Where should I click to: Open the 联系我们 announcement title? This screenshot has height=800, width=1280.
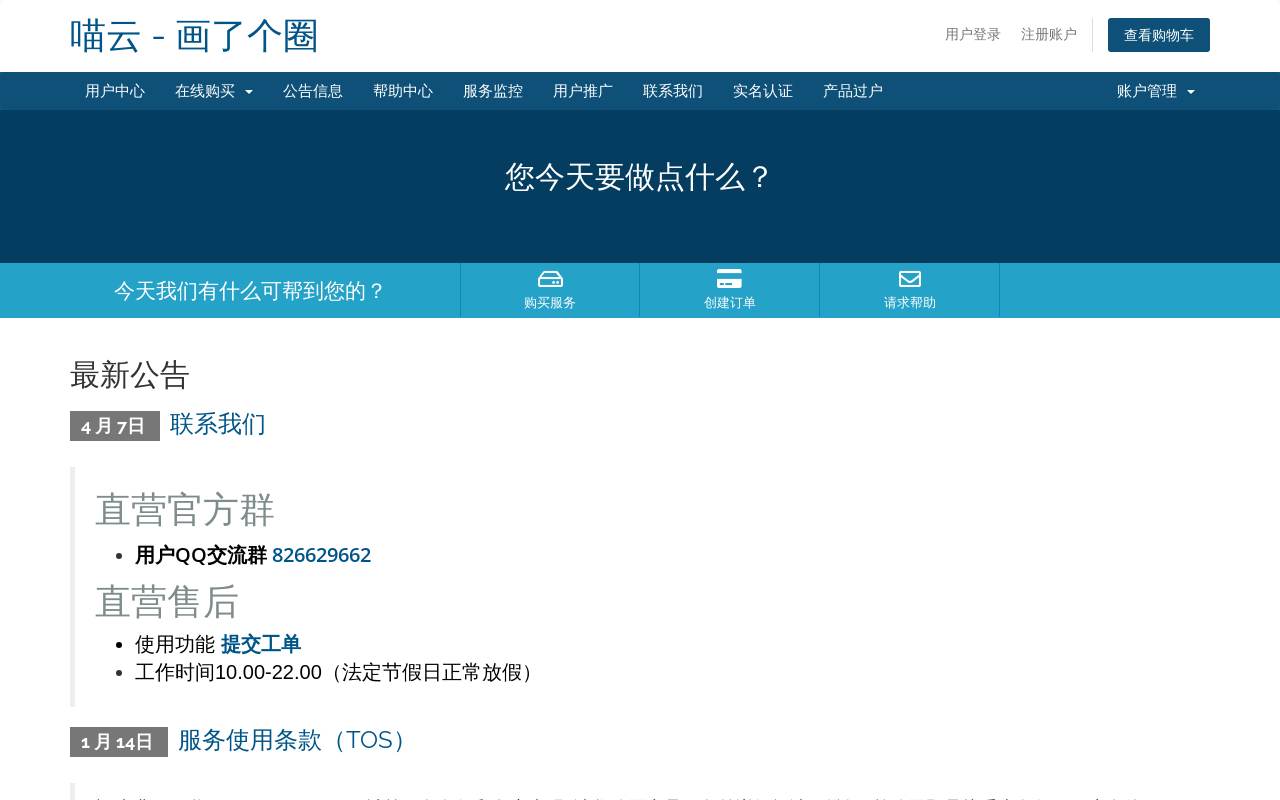[218, 424]
